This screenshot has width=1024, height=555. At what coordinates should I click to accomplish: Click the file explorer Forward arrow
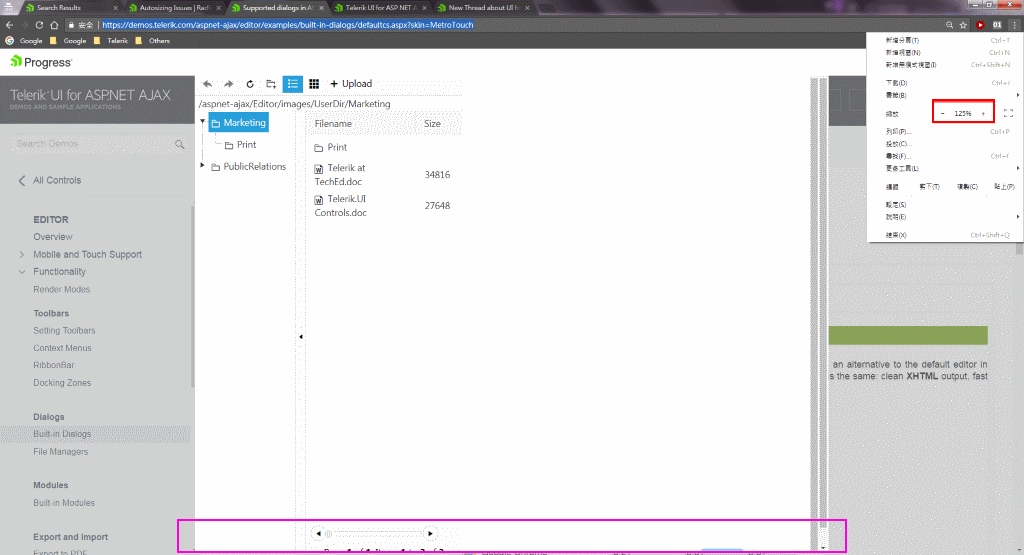229,84
